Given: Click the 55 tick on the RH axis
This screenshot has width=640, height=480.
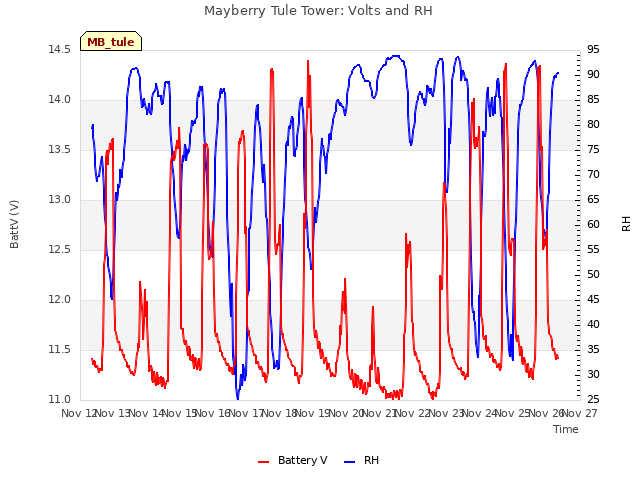Looking at the screenshot, I should pos(593,250).
